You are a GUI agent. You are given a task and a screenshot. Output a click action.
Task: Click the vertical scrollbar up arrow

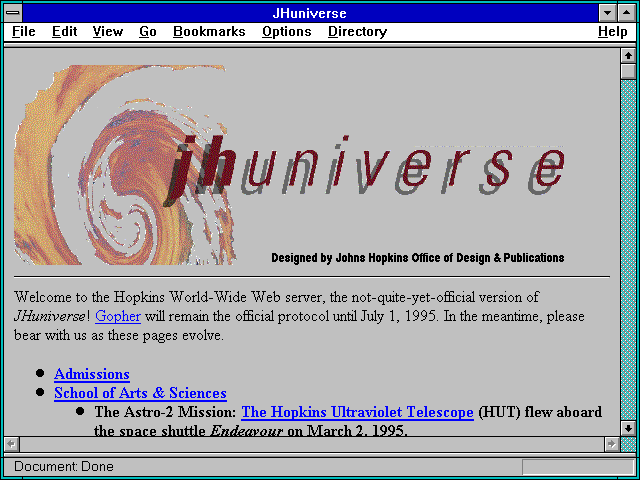628,56
